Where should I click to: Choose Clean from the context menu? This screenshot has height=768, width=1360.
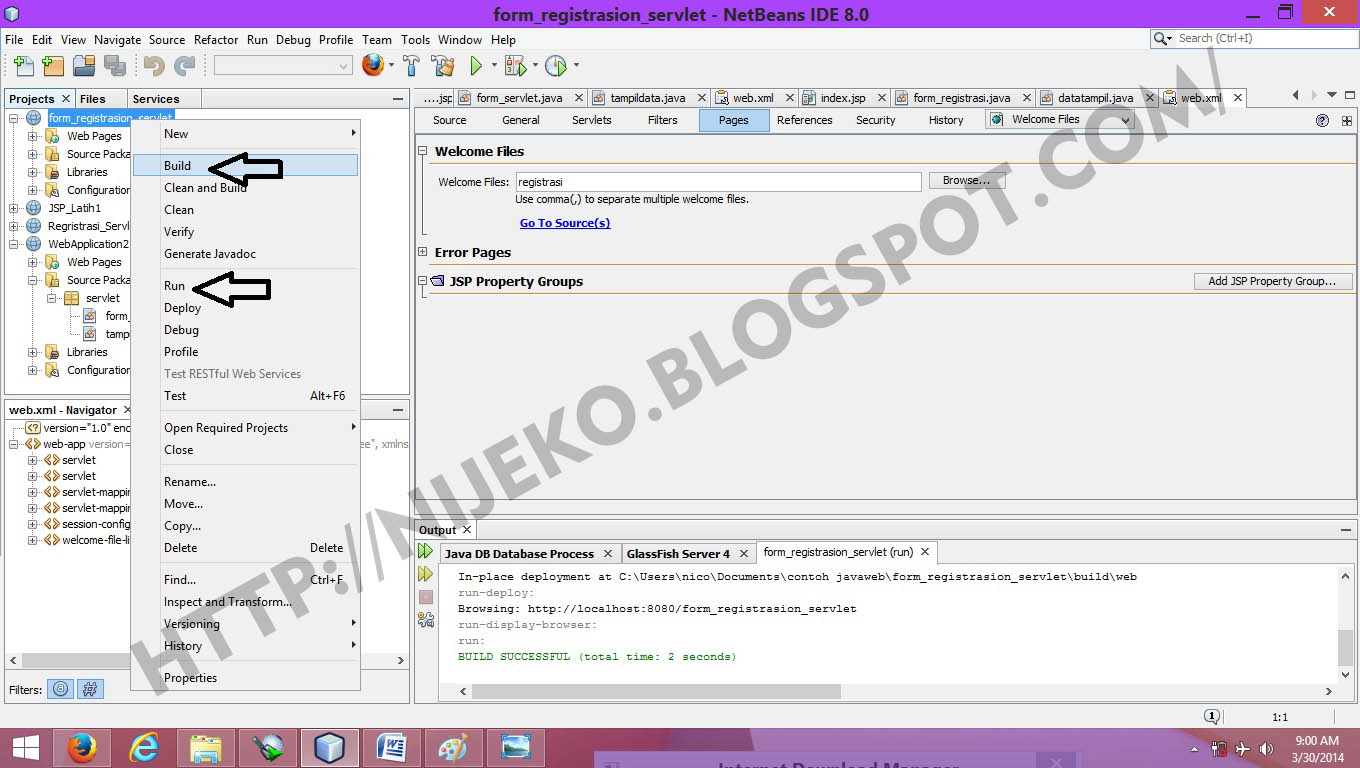(178, 210)
